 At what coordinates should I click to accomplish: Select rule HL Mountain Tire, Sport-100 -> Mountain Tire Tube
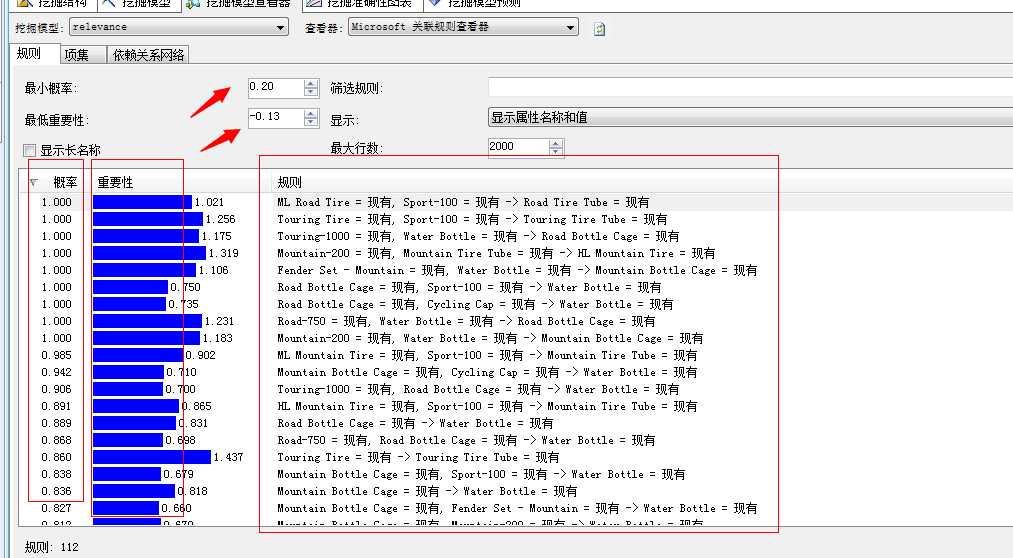(487, 406)
